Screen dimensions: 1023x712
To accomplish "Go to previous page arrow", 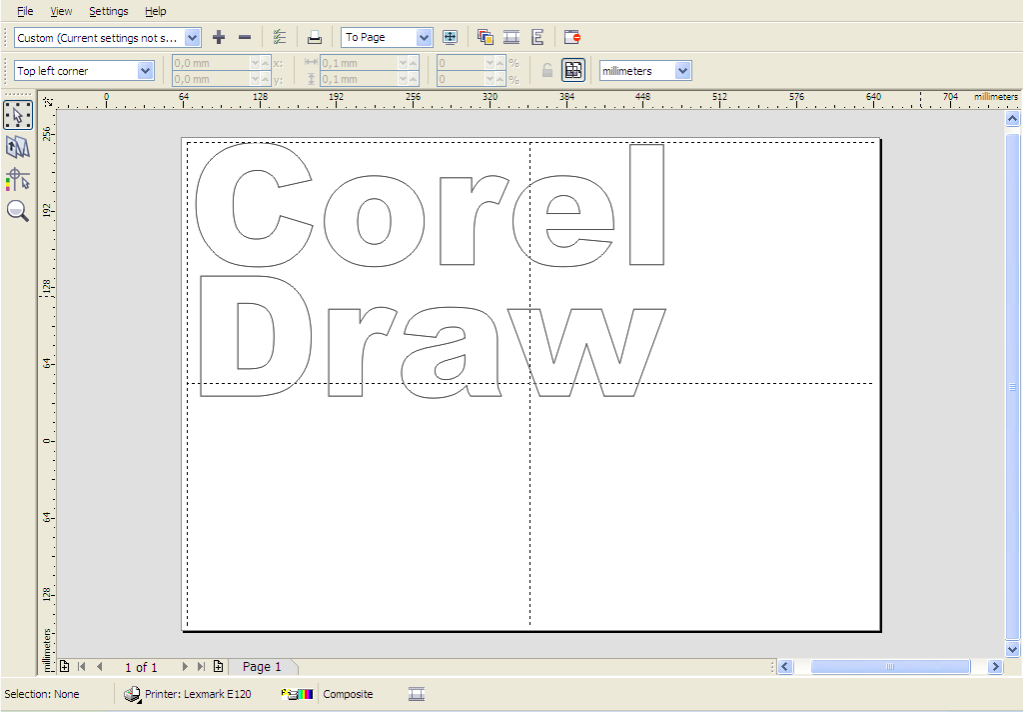I will point(100,666).
